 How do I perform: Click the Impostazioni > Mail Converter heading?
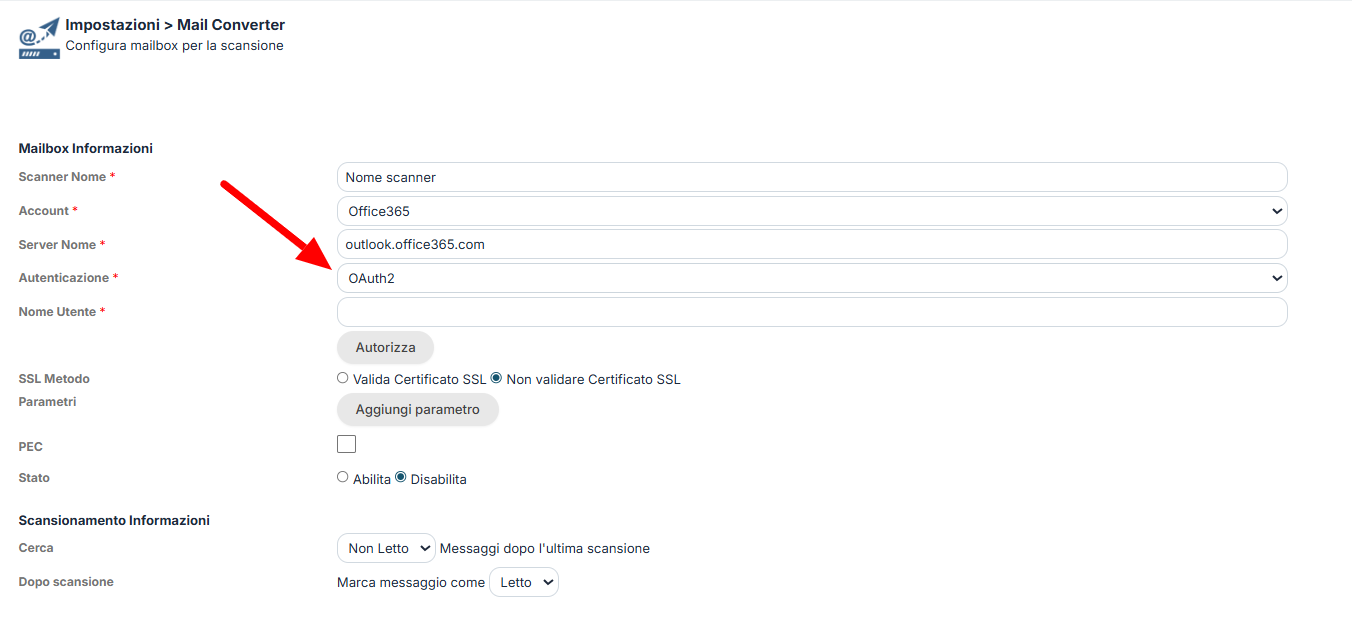click(x=175, y=25)
